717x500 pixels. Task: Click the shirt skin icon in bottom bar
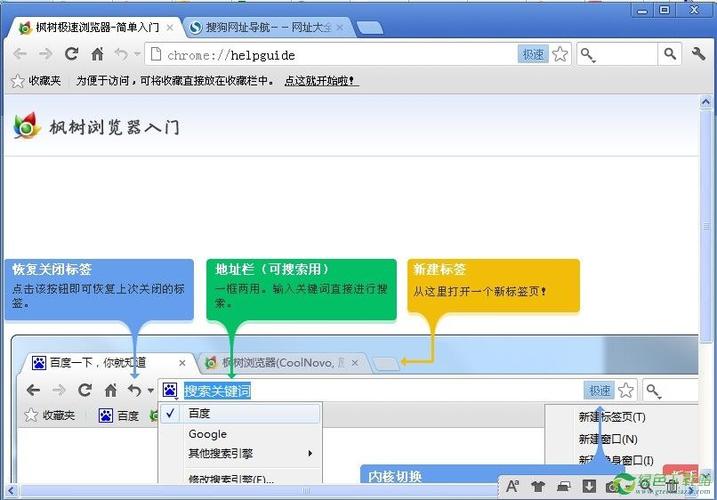[x=538, y=487]
